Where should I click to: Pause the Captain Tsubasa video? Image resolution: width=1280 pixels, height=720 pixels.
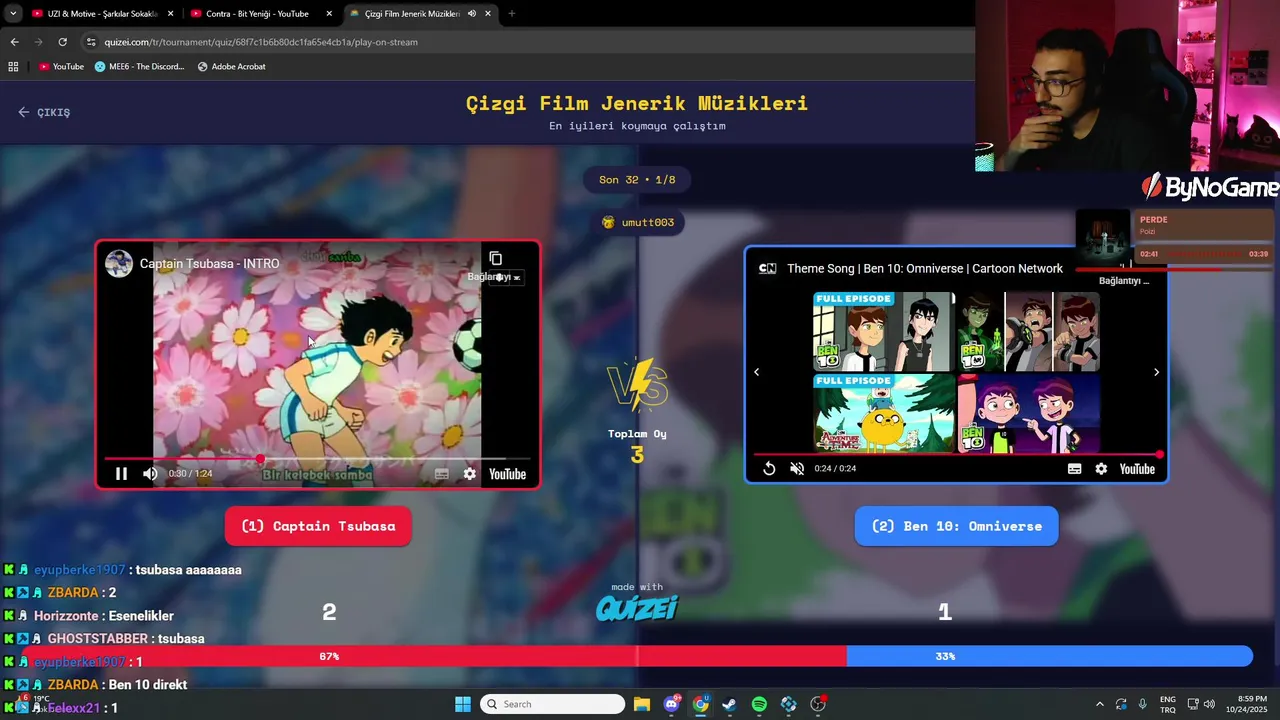point(121,474)
